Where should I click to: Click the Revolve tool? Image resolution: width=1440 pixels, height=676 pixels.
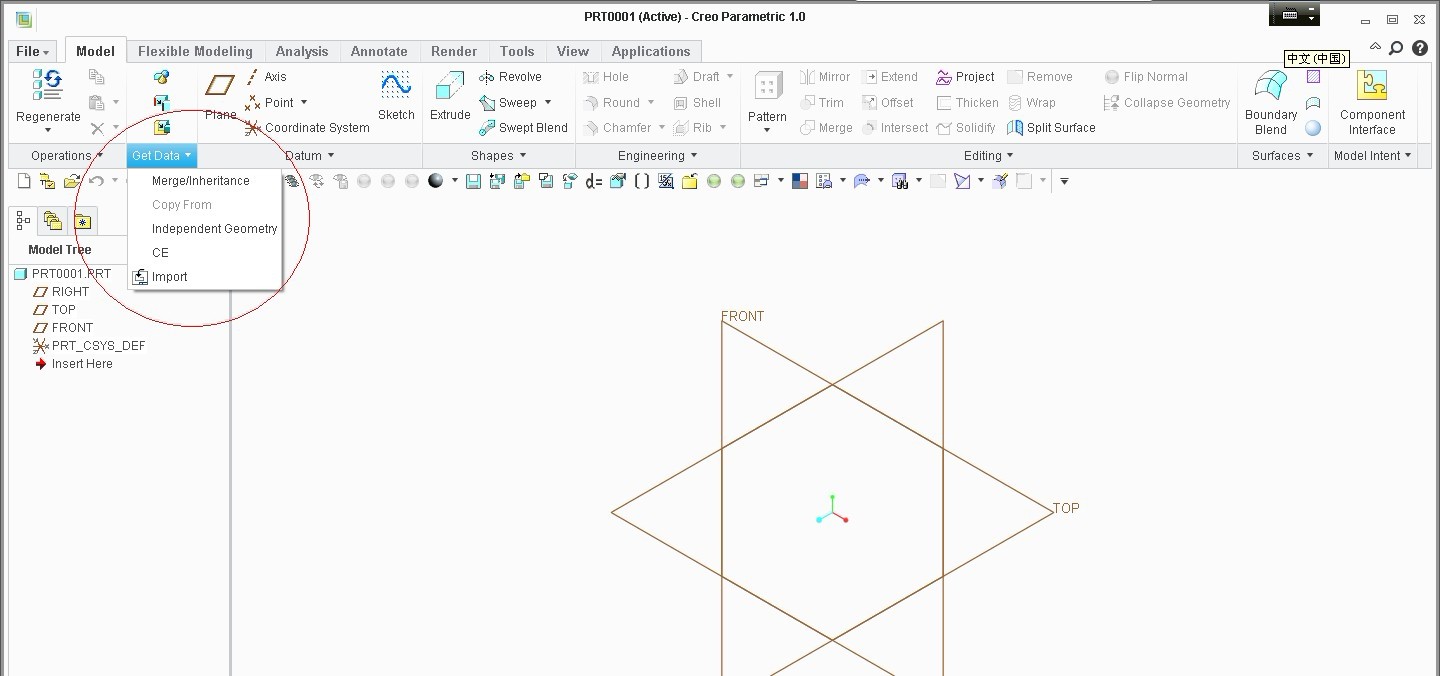click(x=514, y=76)
